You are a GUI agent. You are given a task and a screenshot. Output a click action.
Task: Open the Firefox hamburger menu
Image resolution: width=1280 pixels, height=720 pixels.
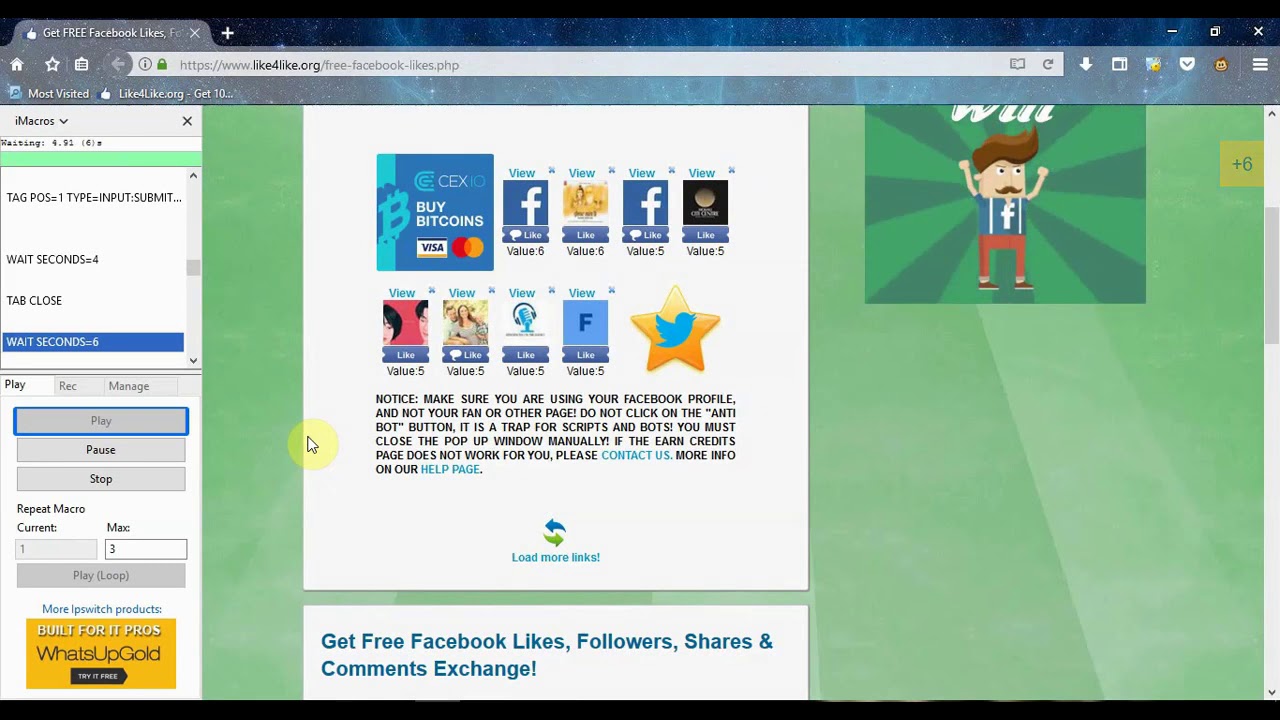[1260, 64]
